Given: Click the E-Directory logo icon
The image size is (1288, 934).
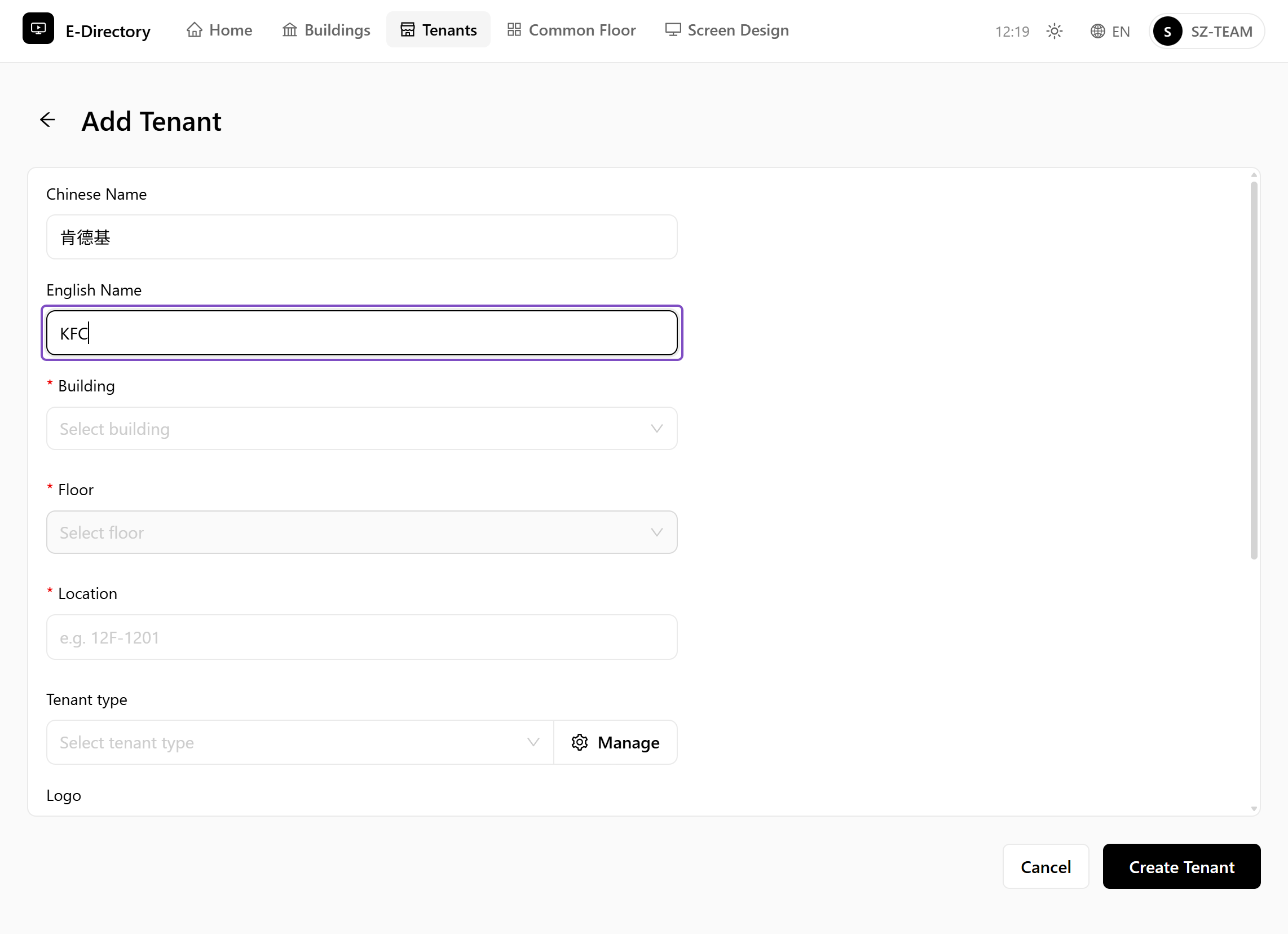Looking at the screenshot, I should click(x=38, y=28).
